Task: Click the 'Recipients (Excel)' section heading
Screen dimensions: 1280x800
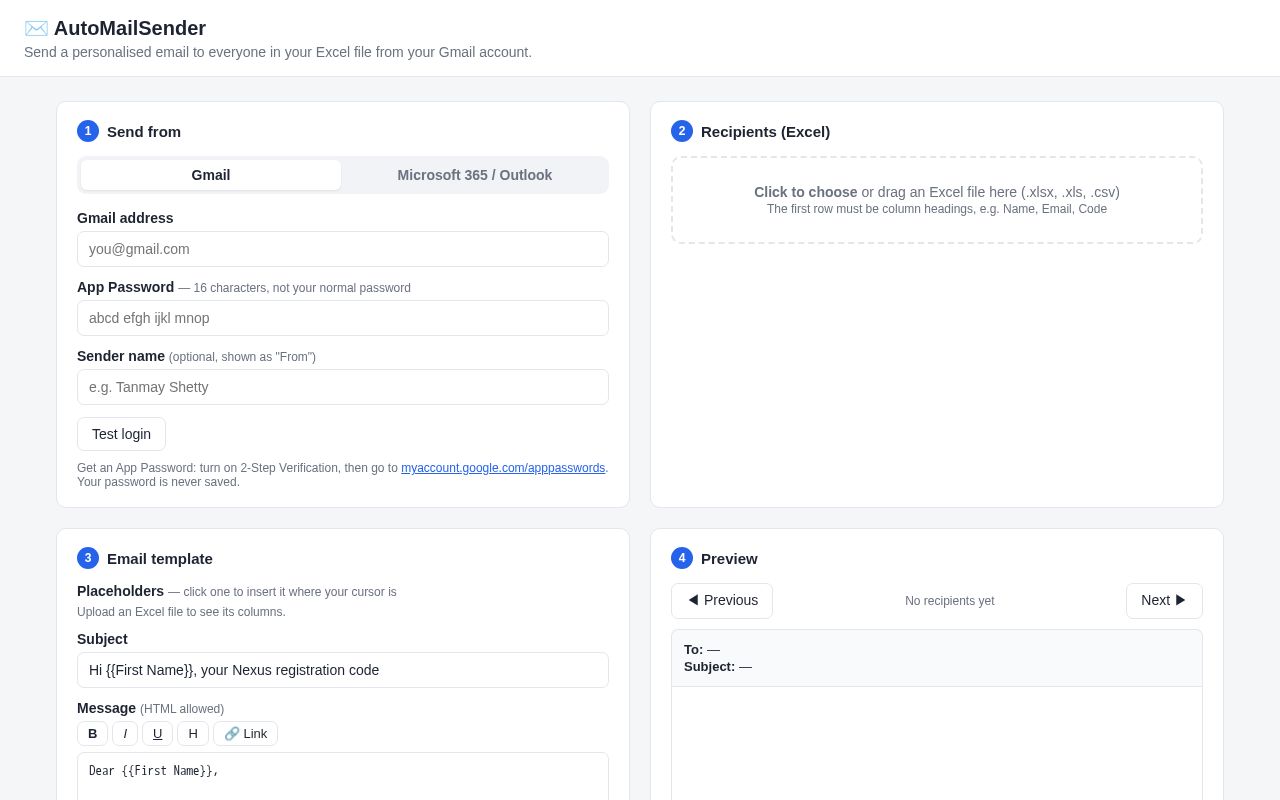Action: point(765,131)
